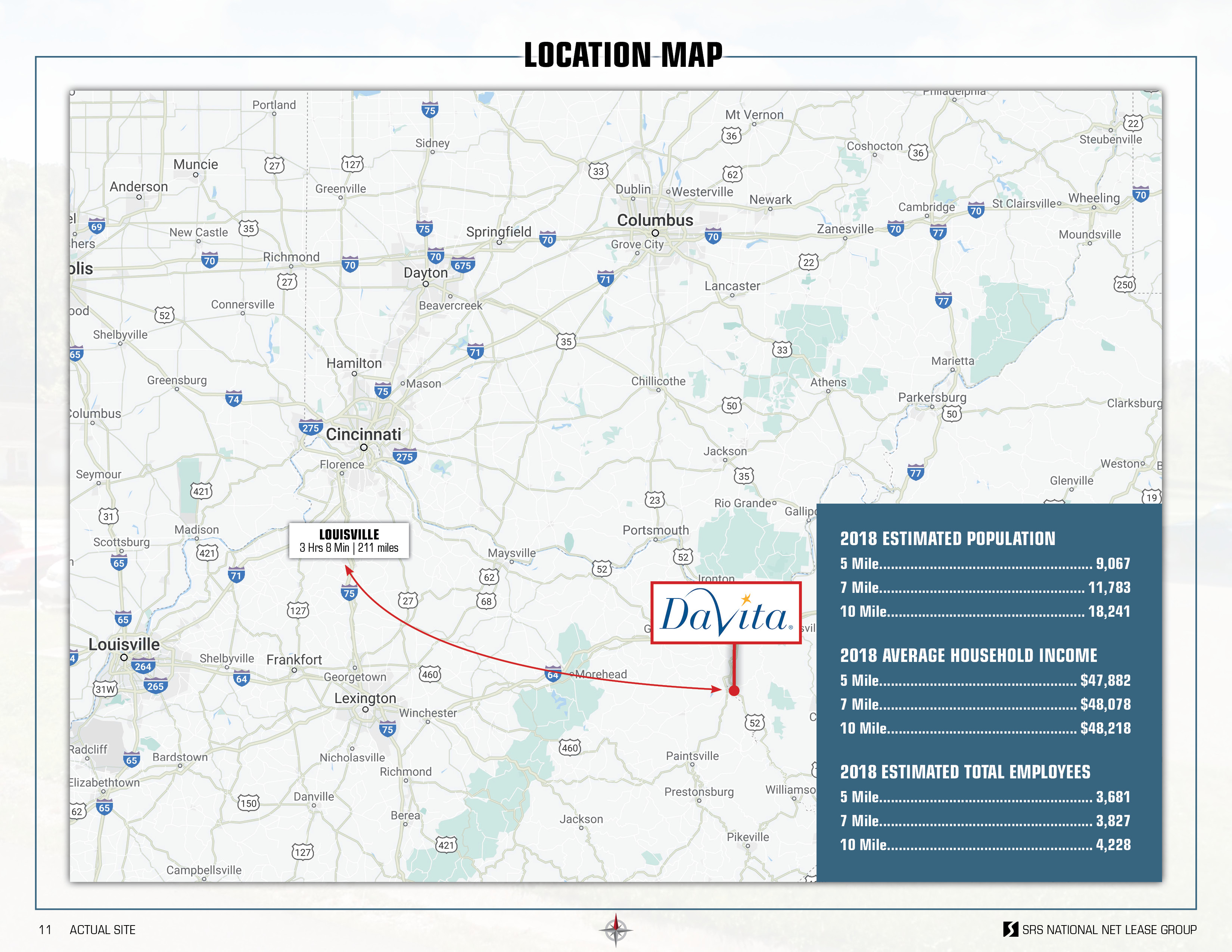This screenshot has height=952, width=1232.
Task: Click the 5 Mile income value $47,882
Action: pyautogui.click(x=1105, y=680)
